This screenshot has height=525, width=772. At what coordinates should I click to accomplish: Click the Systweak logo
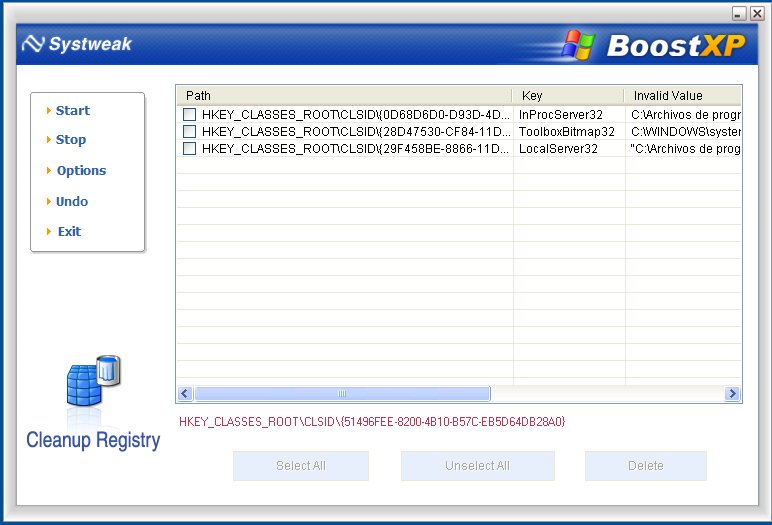click(x=77, y=44)
